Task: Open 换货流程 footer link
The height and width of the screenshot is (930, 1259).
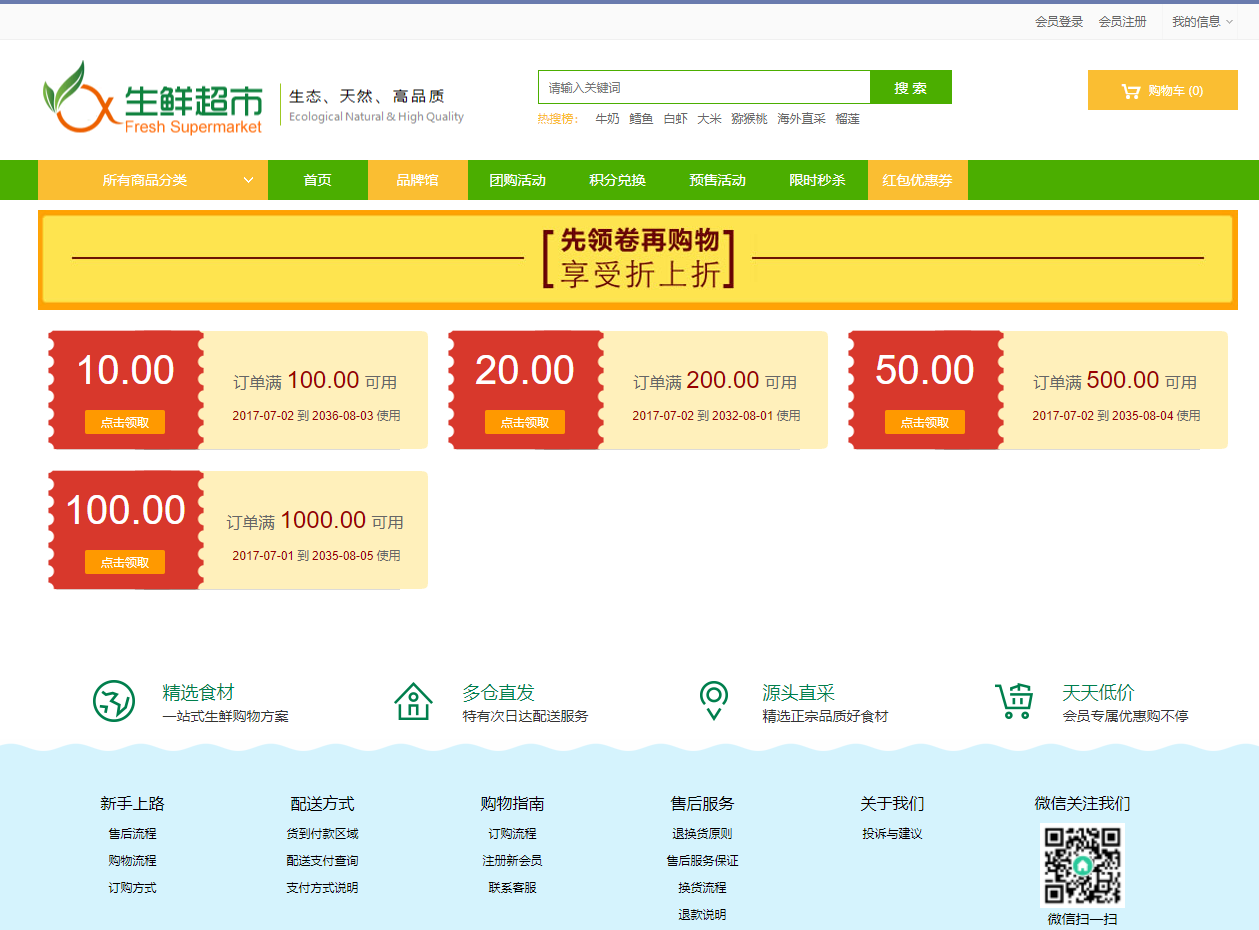Action: pyautogui.click(x=702, y=888)
